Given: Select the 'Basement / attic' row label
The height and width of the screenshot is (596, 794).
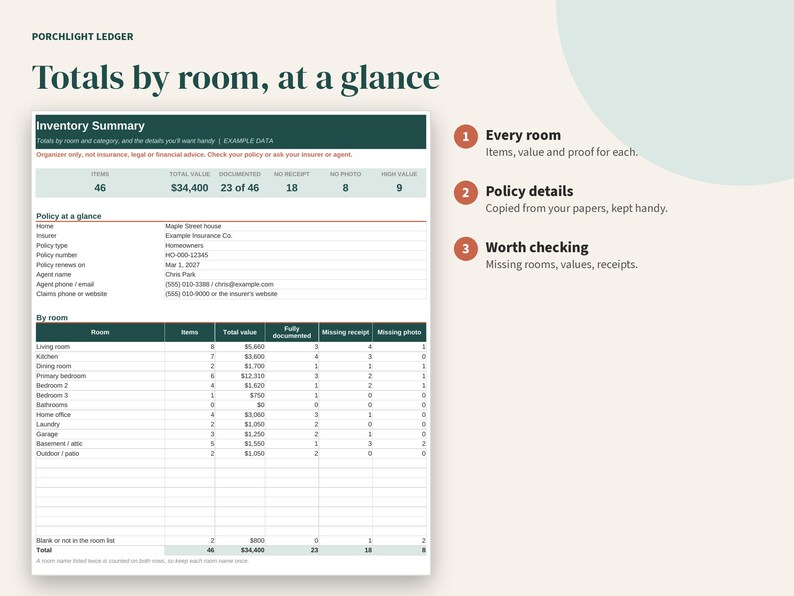Looking at the screenshot, I should (x=59, y=444).
